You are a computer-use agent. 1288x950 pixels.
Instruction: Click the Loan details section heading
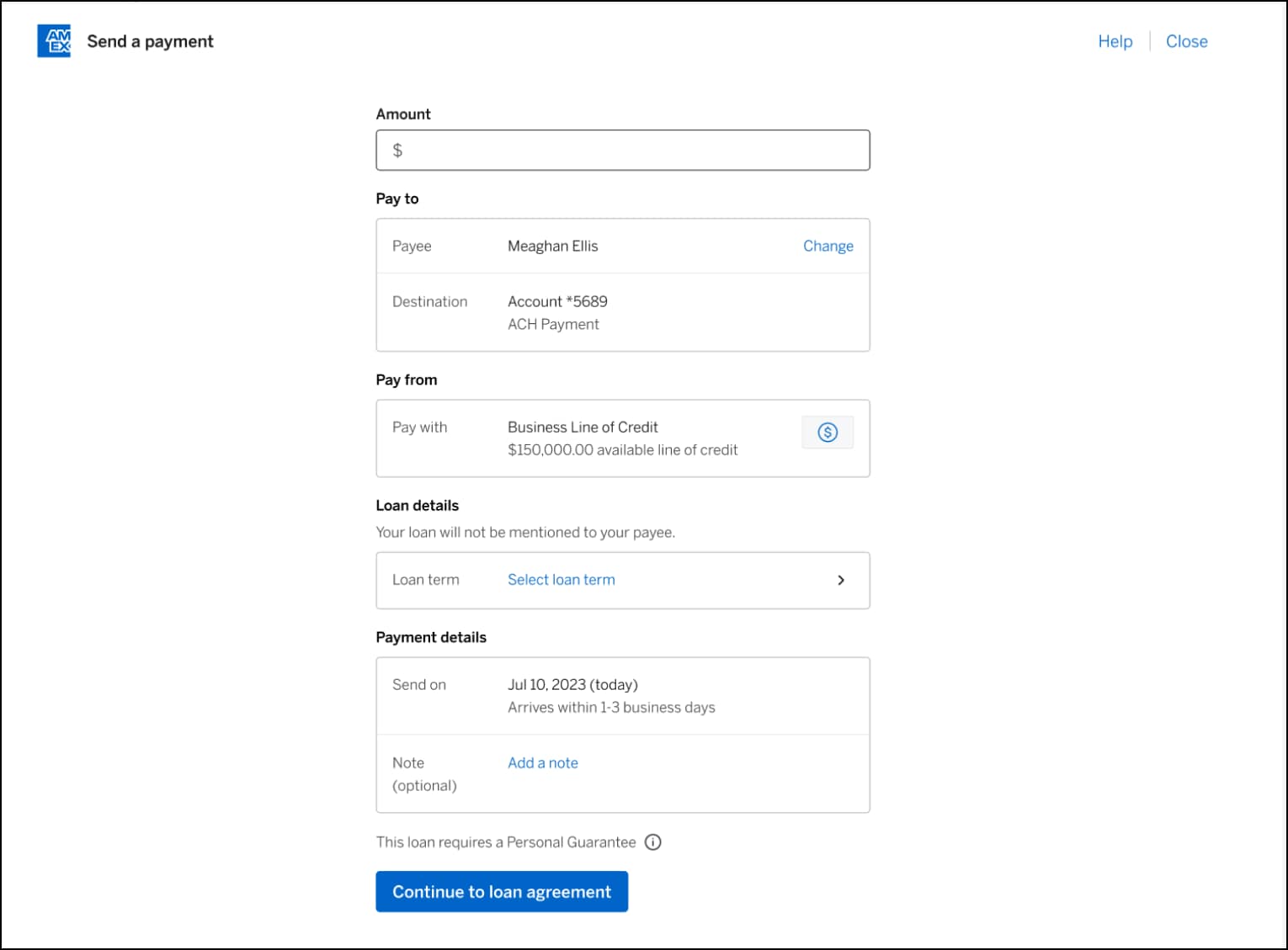418,505
